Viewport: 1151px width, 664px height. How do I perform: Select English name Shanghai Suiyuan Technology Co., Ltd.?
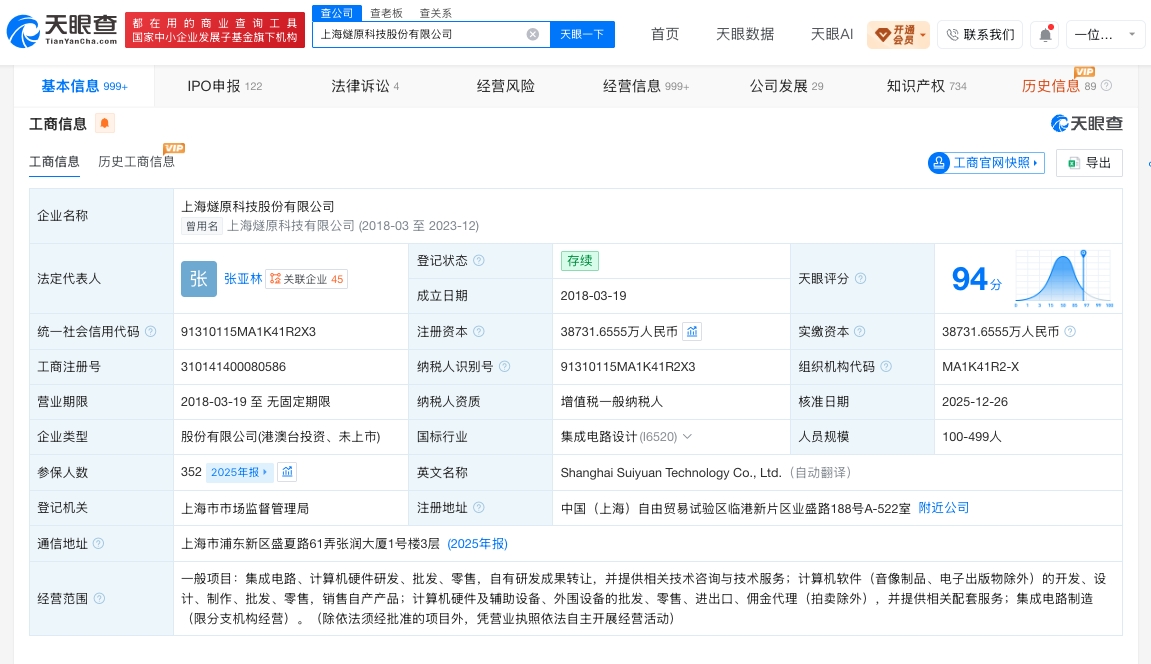671,473
